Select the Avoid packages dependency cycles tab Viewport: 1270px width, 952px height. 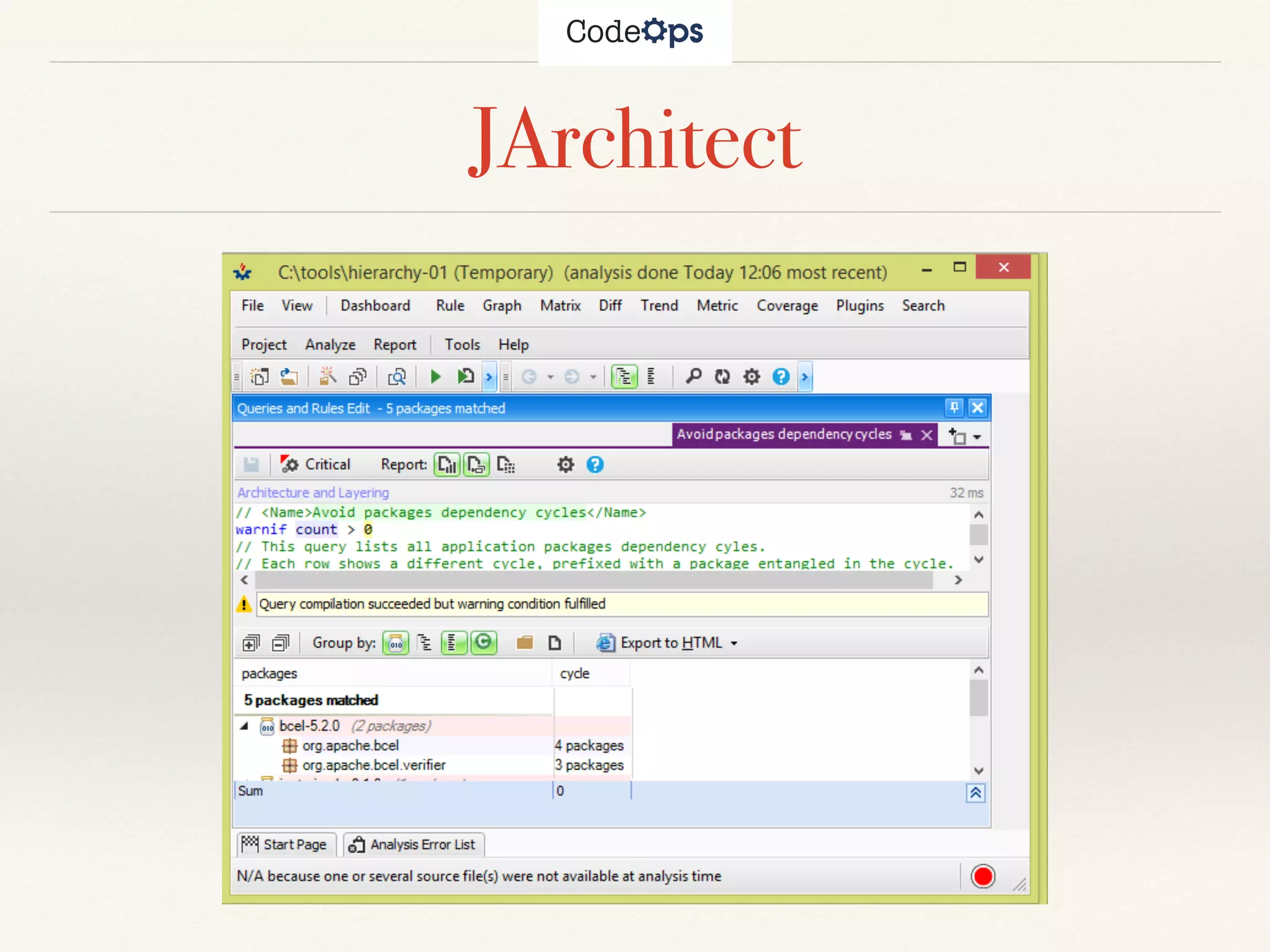point(784,434)
